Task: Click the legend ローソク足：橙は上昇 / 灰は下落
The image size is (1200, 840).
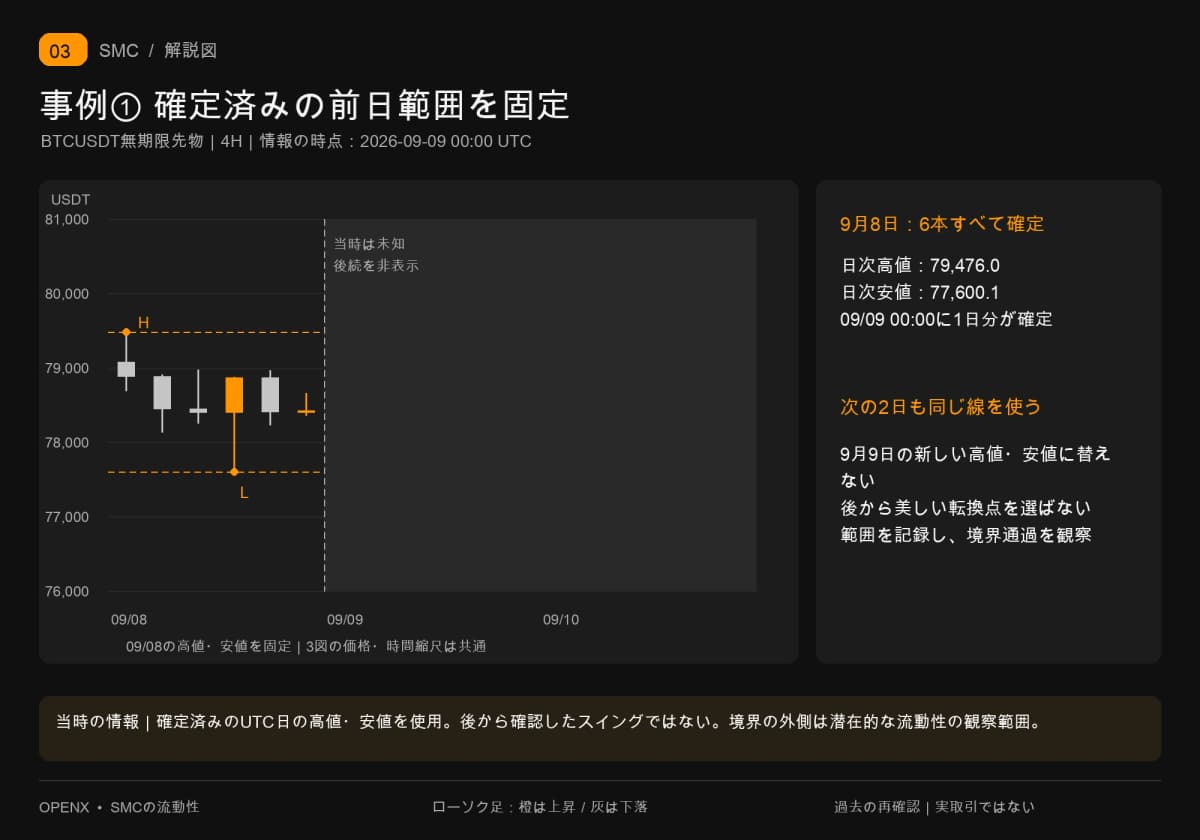Action: (540, 806)
